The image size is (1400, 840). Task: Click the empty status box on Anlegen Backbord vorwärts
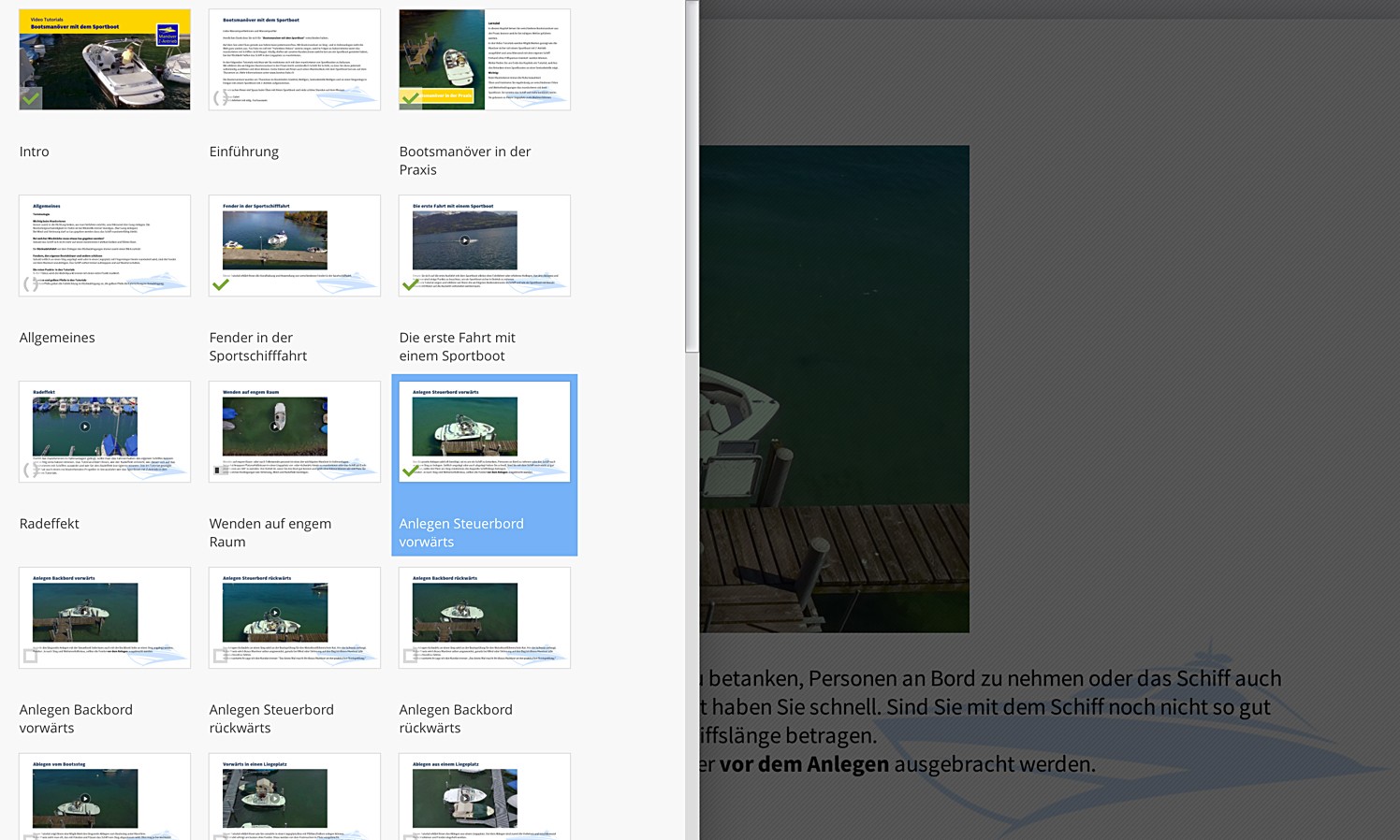pos(31,656)
